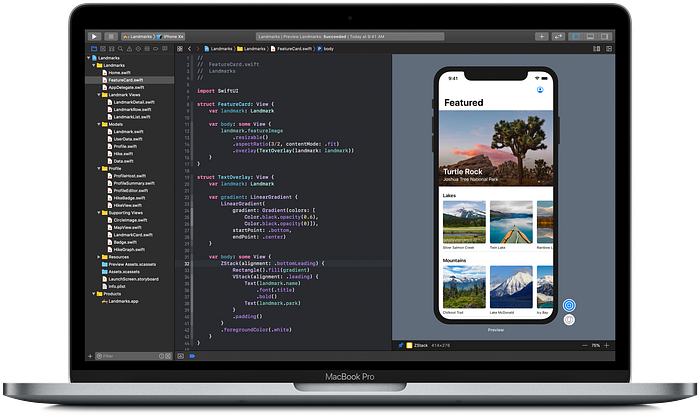The height and width of the screenshot is (416, 700).
Task: Run the project with the Play button
Action: click(x=94, y=37)
